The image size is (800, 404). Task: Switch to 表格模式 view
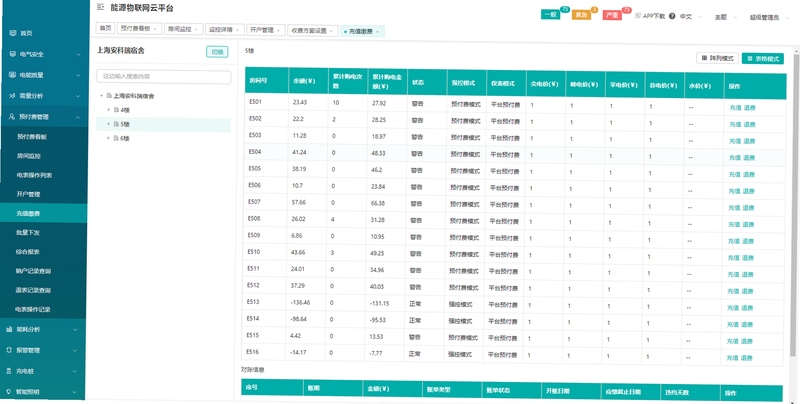(x=763, y=59)
